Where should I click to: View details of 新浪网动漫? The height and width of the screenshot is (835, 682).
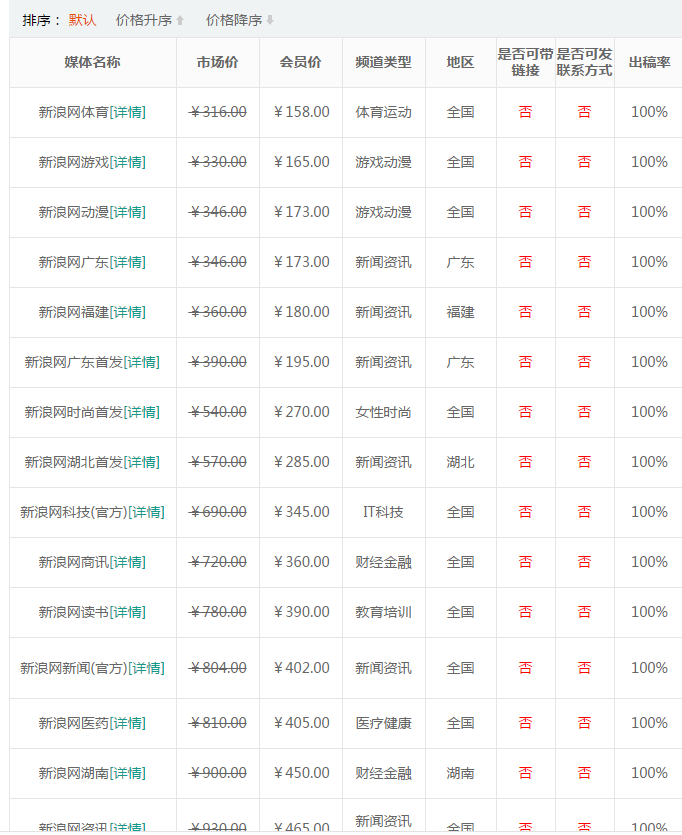[x=128, y=212]
